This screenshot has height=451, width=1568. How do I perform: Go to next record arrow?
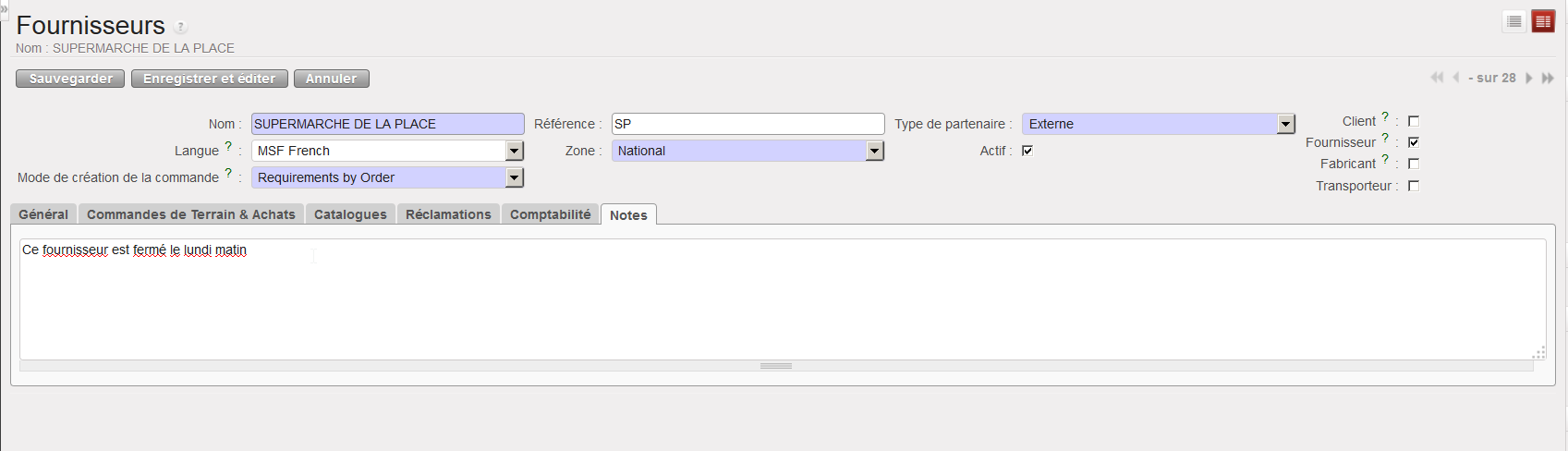coord(1529,78)
